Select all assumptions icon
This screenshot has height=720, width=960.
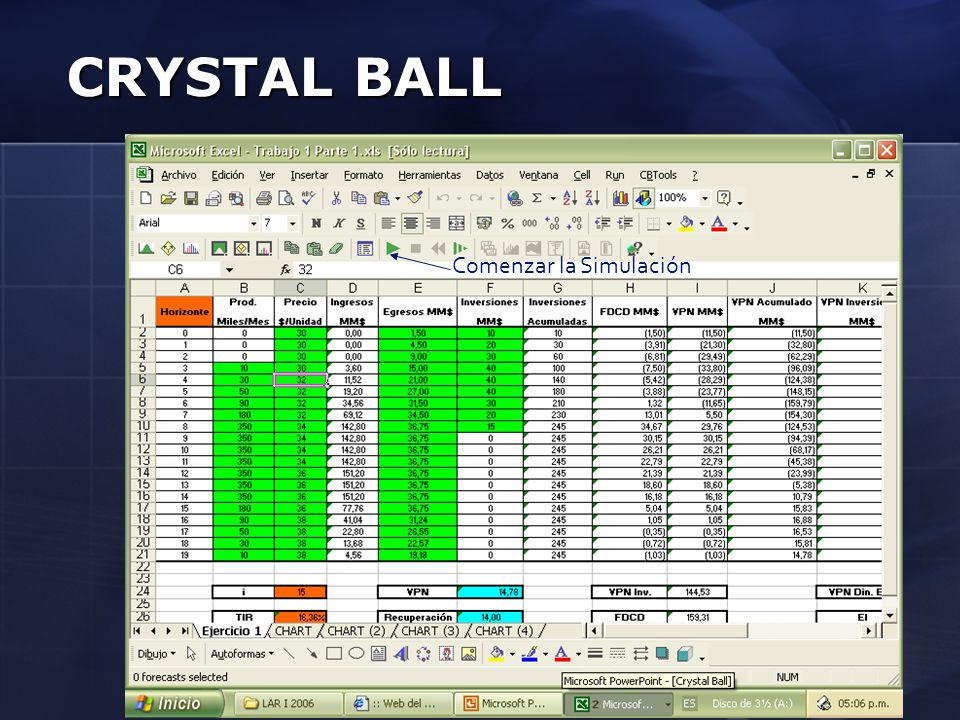[219, 249]
